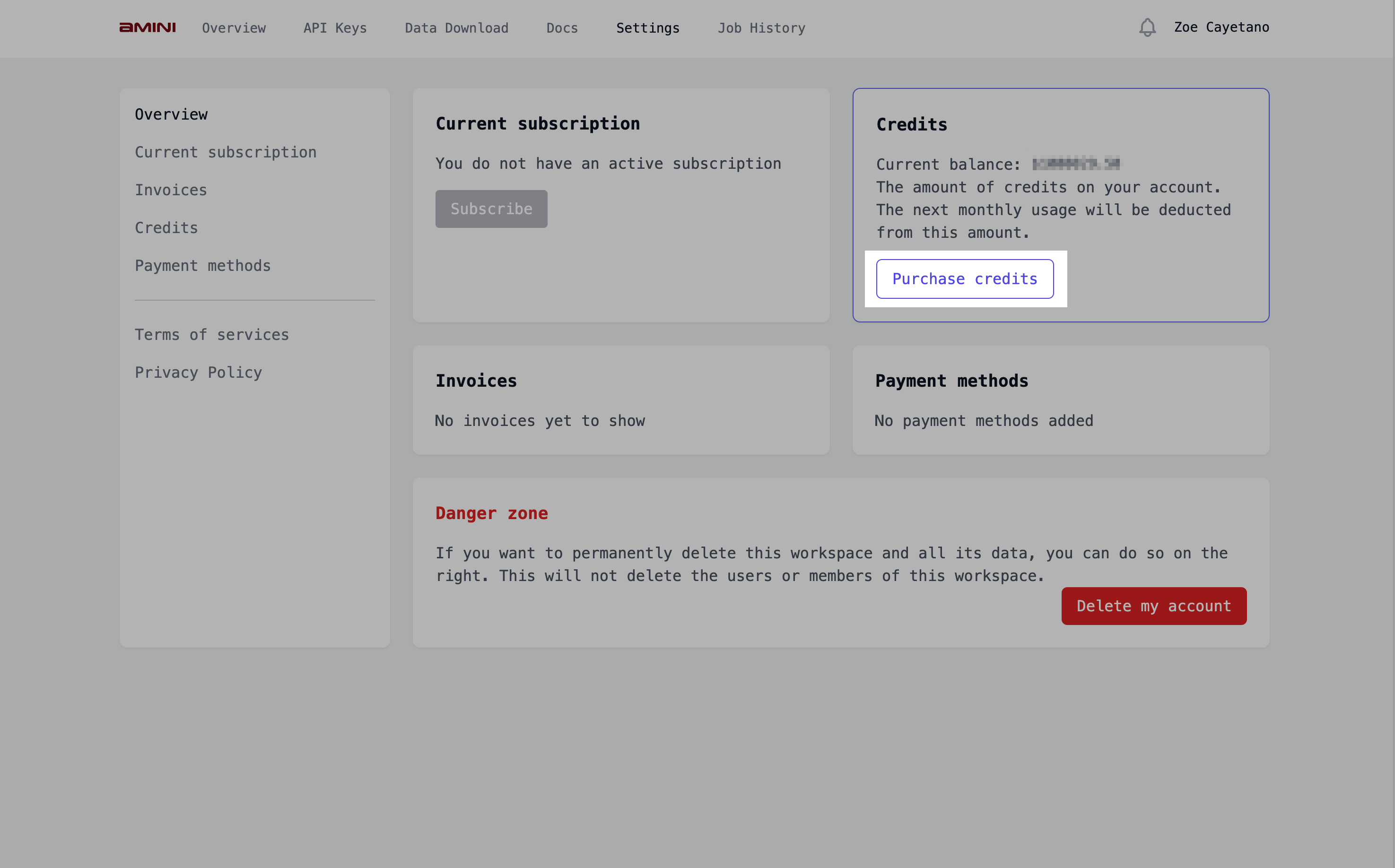Click 'No payment methods added' text
The image size is (1395, 868).
pyautogui.click(x=984, y=421)
